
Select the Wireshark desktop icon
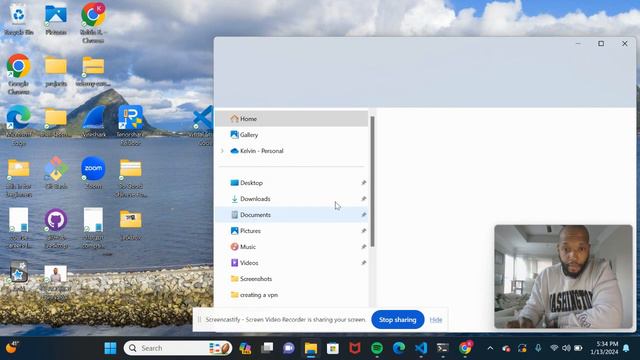click(x=93, y=121)
